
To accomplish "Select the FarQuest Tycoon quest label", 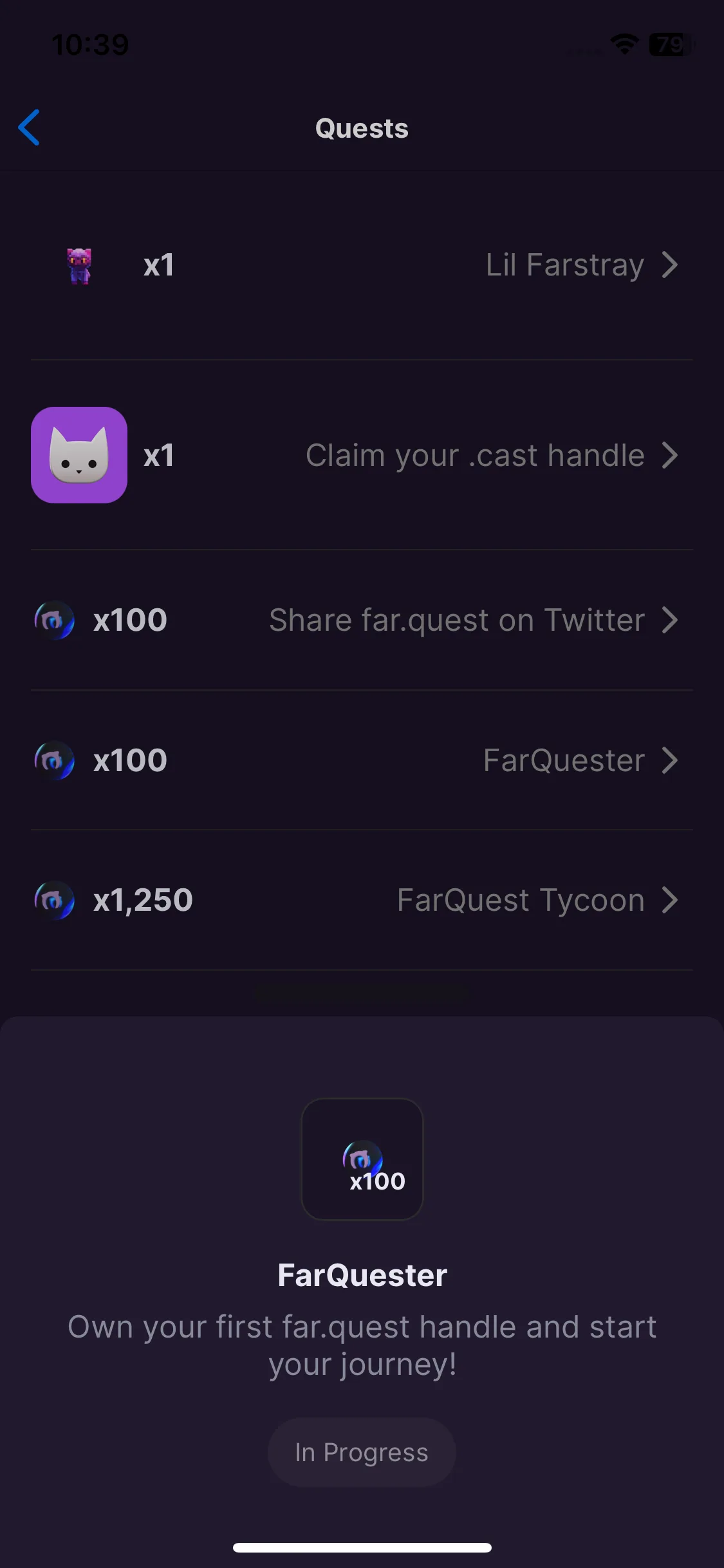I will [521, 900].
